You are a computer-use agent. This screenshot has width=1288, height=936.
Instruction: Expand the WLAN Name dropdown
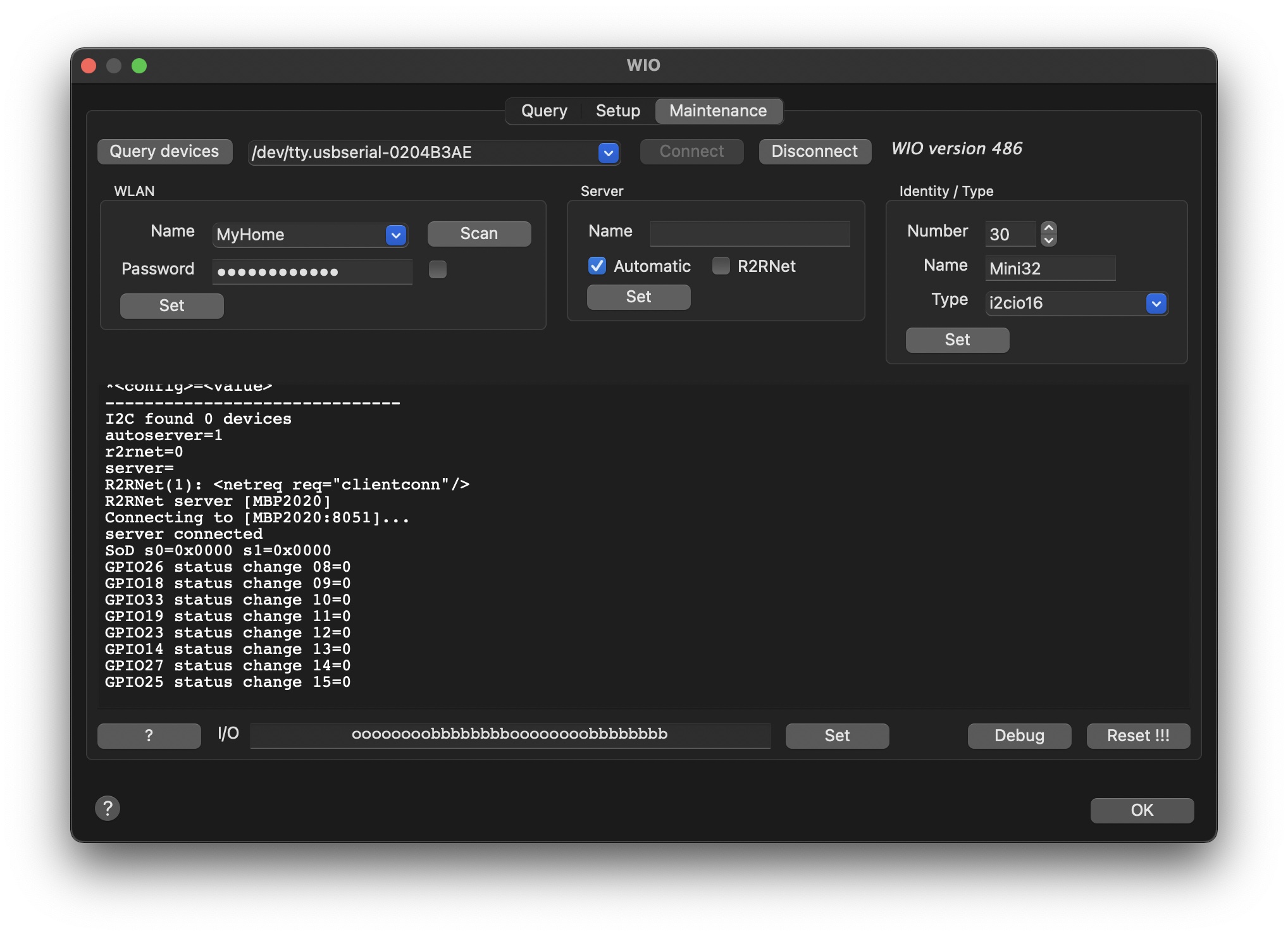point(396,235)
